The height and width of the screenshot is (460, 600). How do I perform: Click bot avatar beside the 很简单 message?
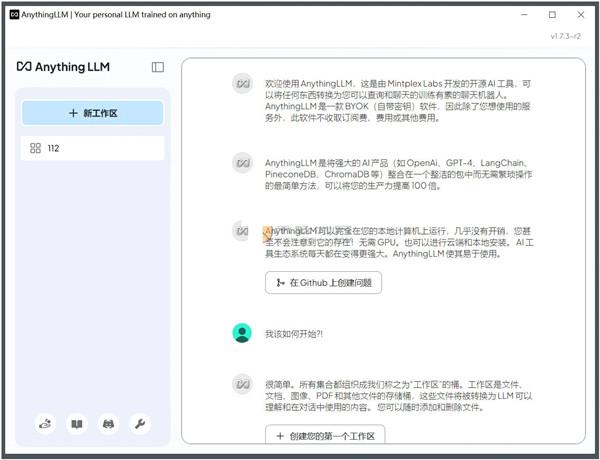(x=241, y=383)
